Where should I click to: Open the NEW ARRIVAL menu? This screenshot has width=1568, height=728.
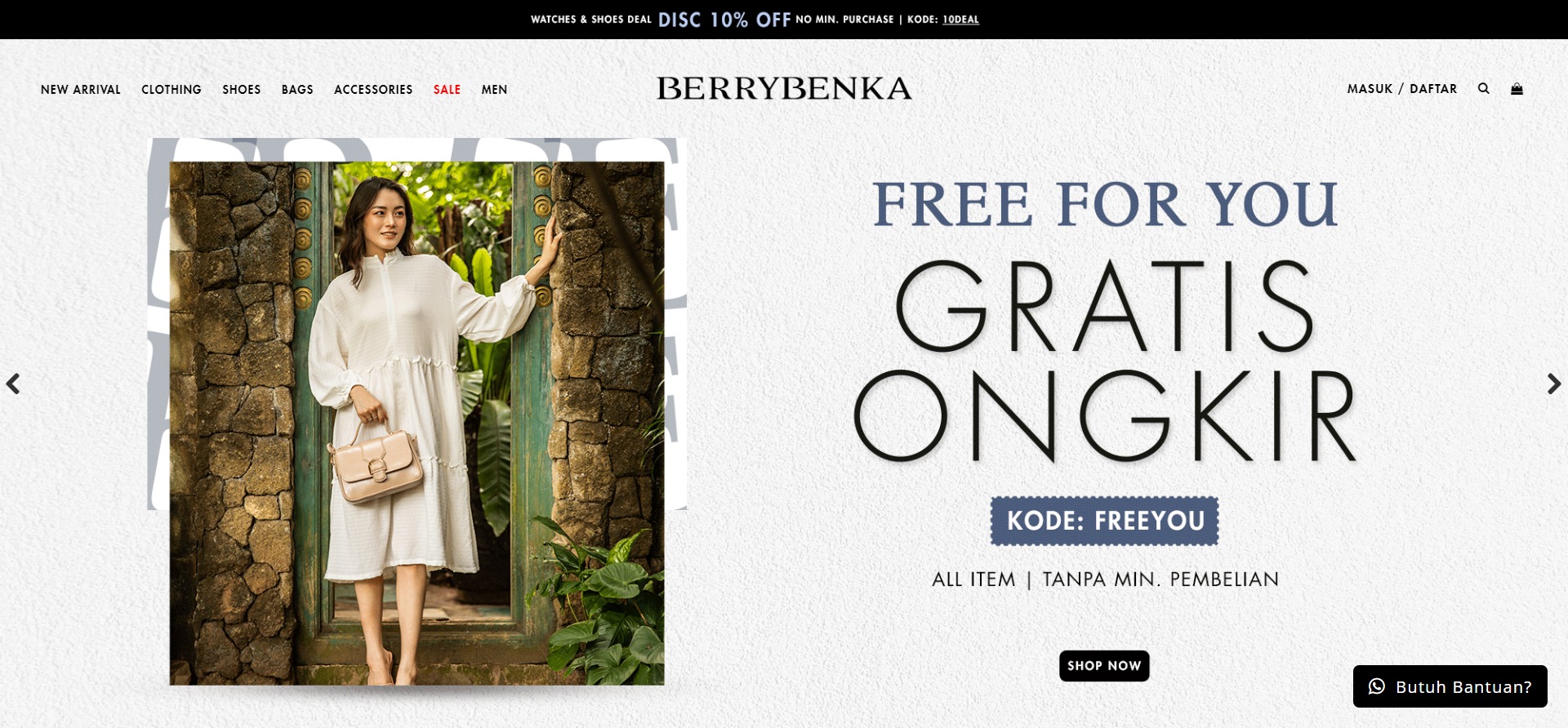click(x=81, y=90)
